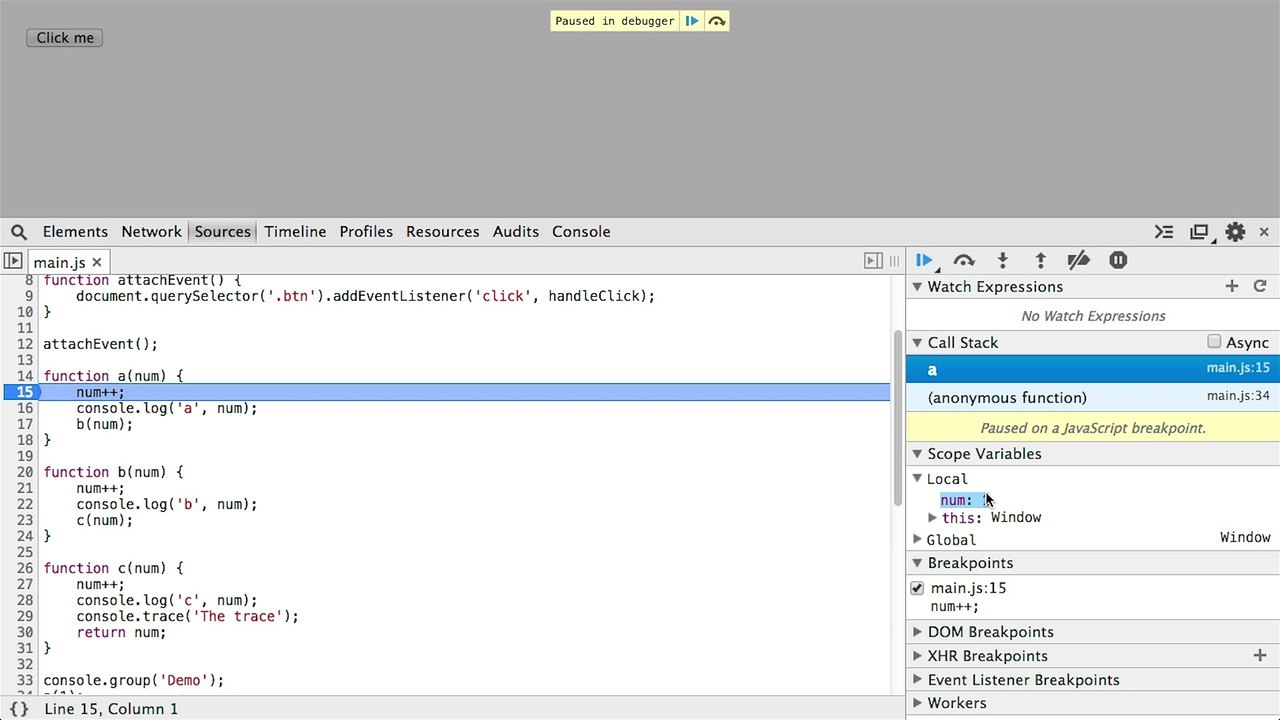Expand XHR Breakpoints section
Viewport: 1280px width, 720px height.
click(x=917, y=656)
